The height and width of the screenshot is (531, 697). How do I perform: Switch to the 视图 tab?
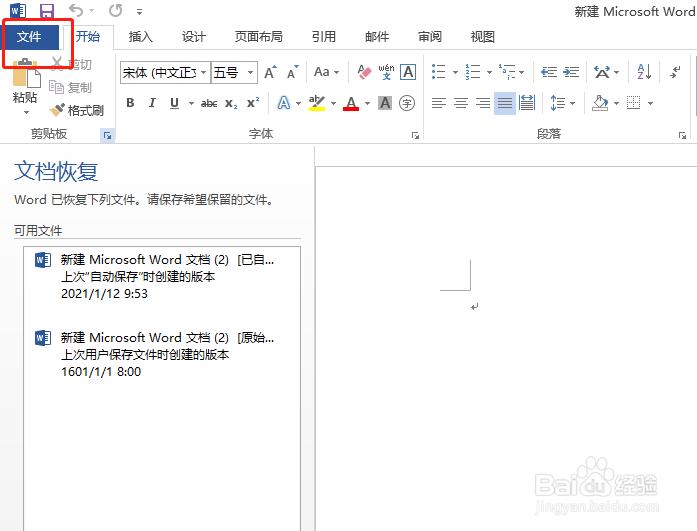point(483,37)
